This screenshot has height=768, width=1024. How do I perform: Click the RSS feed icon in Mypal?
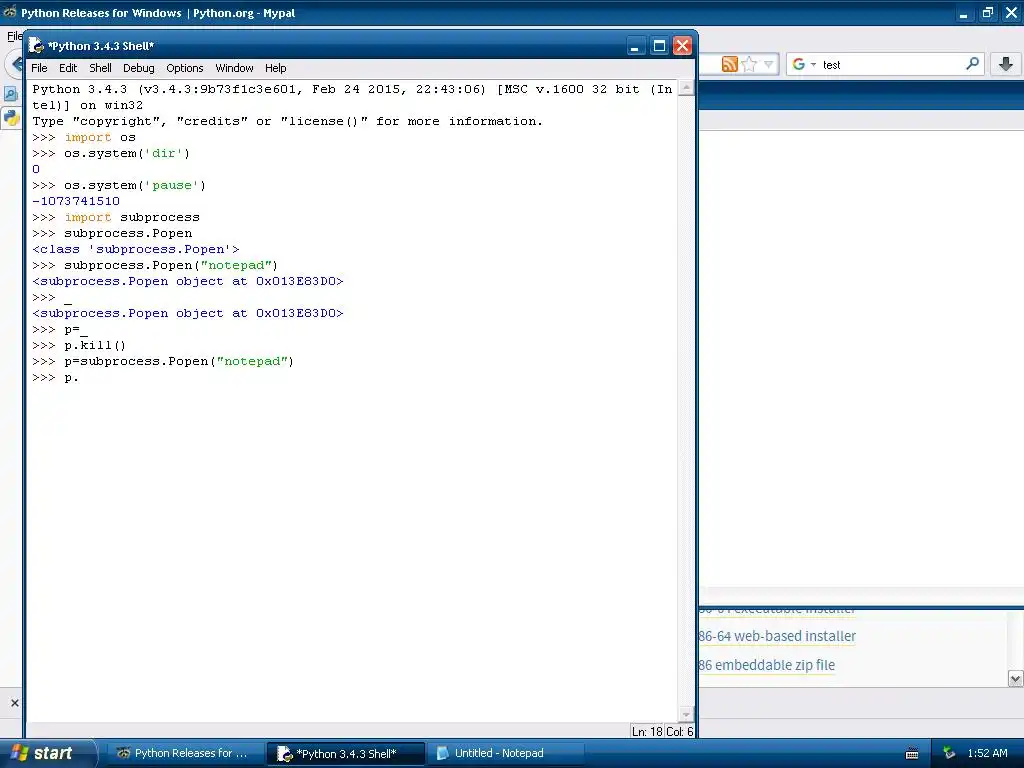pyautogui.click(x=729, y=64)
